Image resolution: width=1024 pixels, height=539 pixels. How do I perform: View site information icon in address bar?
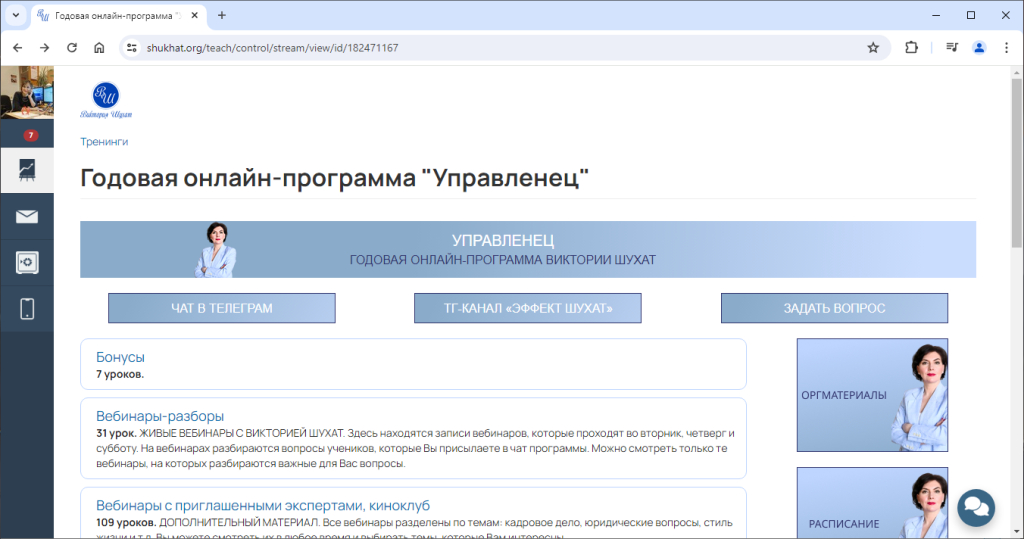pyautogui.click(x=132, y=48)
